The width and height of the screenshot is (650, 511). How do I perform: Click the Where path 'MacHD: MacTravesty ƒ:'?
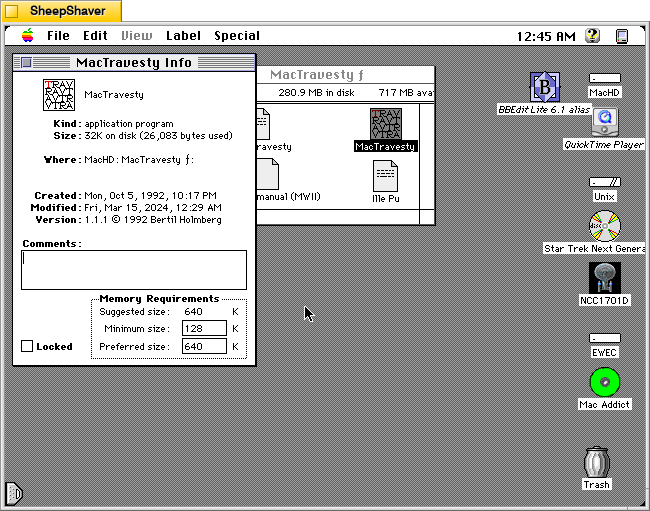[x=139, y=160]
